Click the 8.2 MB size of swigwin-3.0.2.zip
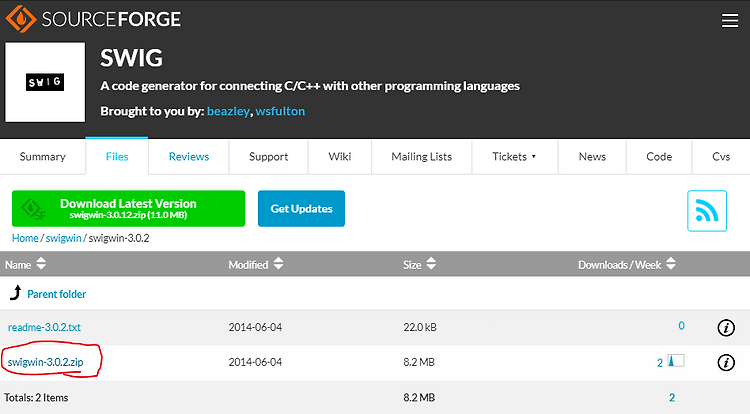The image size is (750, 414). point(419,362)
